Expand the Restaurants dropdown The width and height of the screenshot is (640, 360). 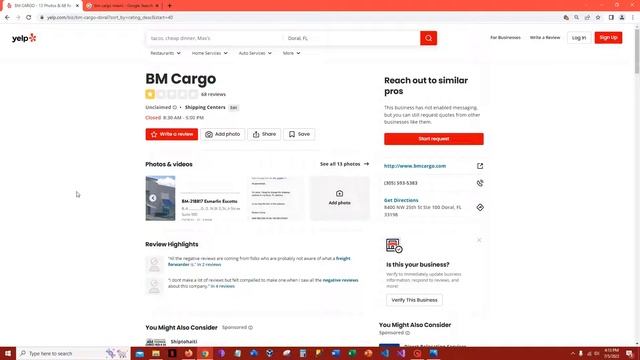coord(165,53)
